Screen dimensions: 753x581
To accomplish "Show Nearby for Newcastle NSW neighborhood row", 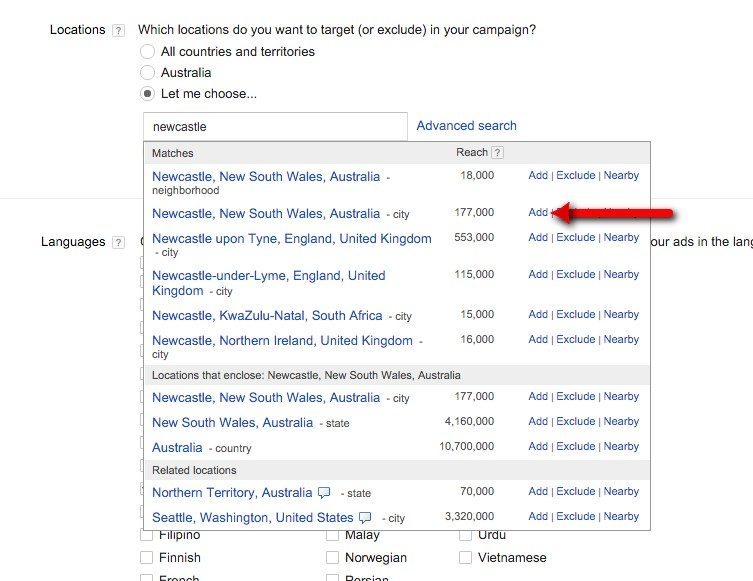I will (621, 175).
